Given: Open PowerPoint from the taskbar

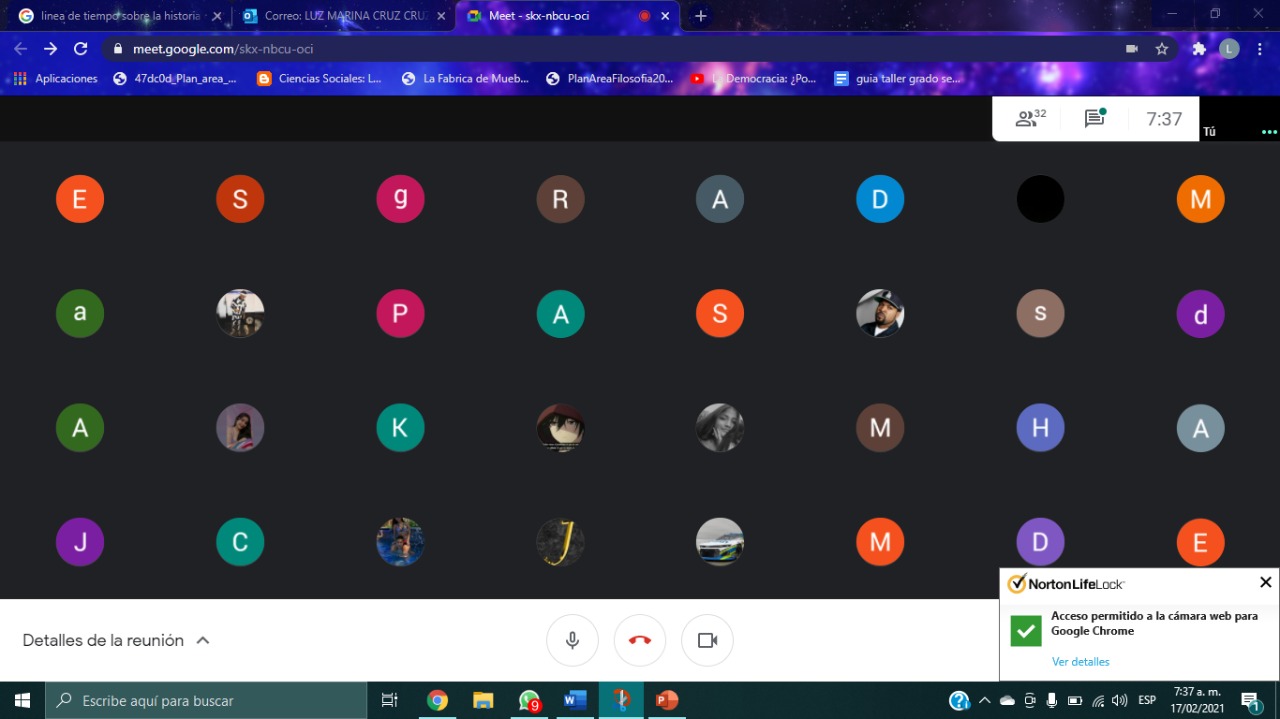Looking at the screenshot, I should pyautogui.click(x=667, y=701).
